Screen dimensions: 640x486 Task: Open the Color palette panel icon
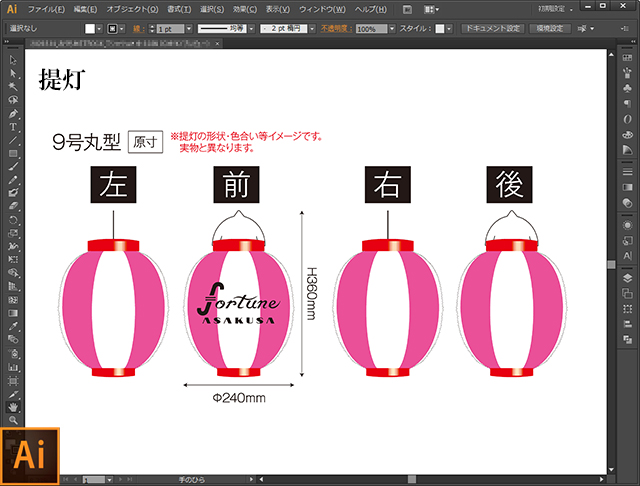[x=627, y=135]
